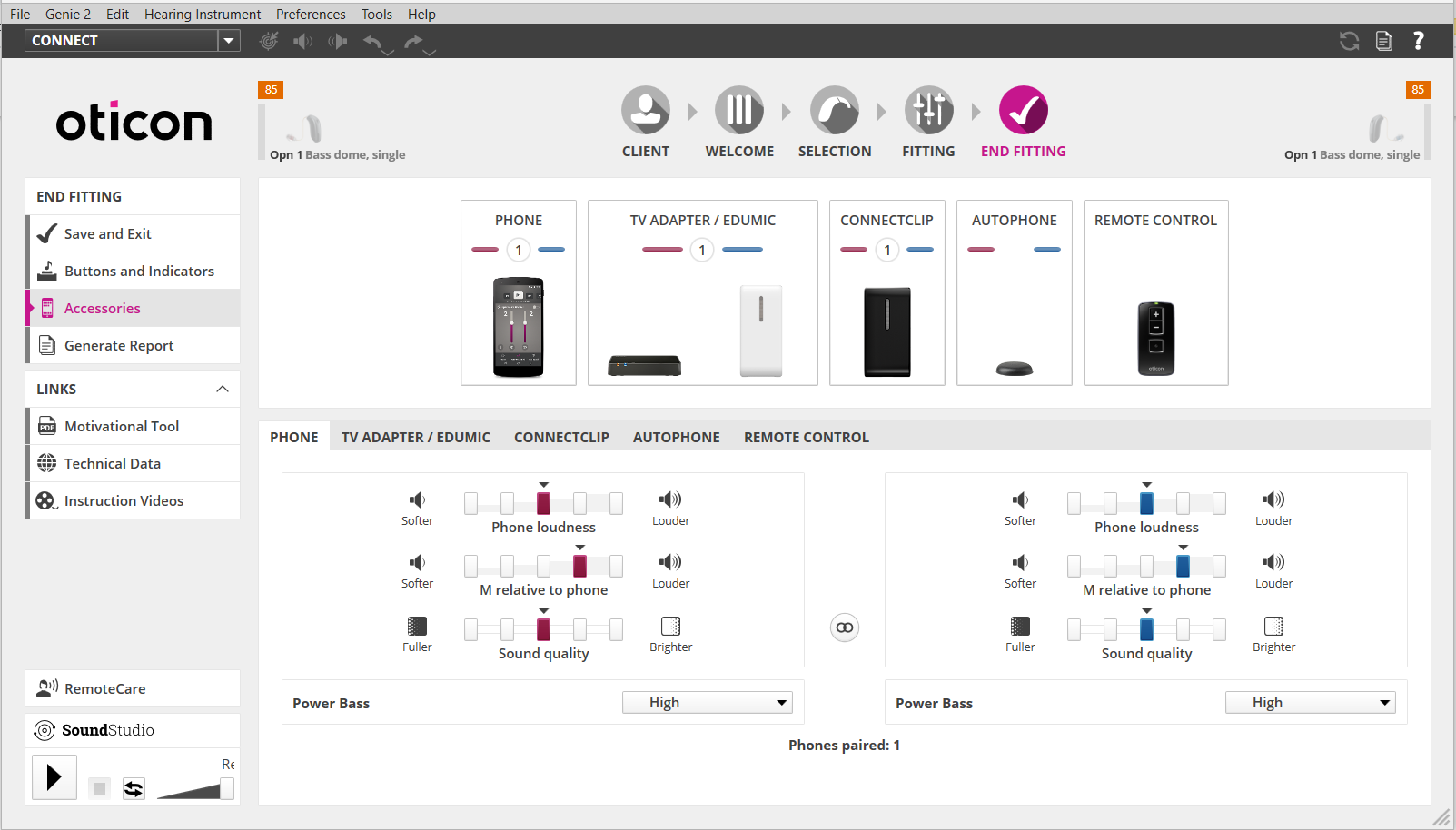1456x830 pixels.
Task: Open the Motivational Tool link
Action: [134, 426]
